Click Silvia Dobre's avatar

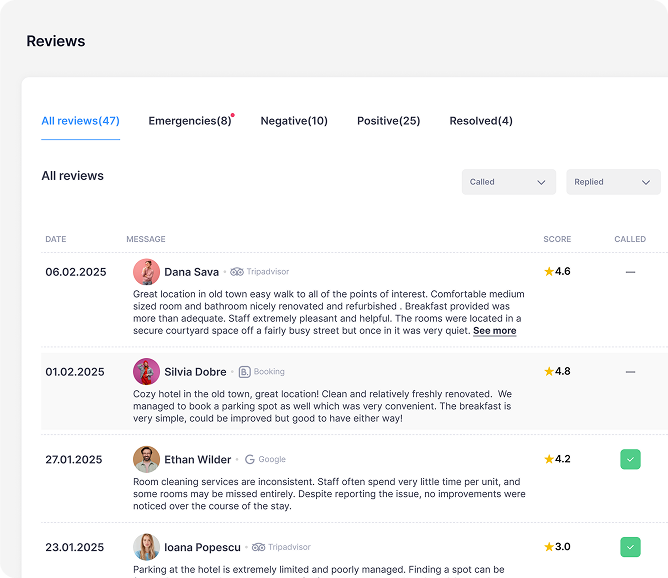click(x=146, y=371)
